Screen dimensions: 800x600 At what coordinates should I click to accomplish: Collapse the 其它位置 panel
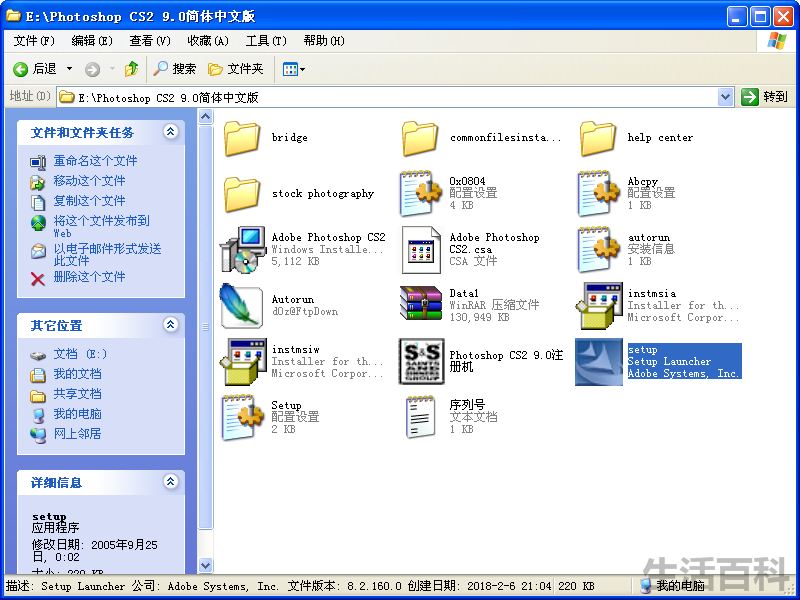(171, 325)
